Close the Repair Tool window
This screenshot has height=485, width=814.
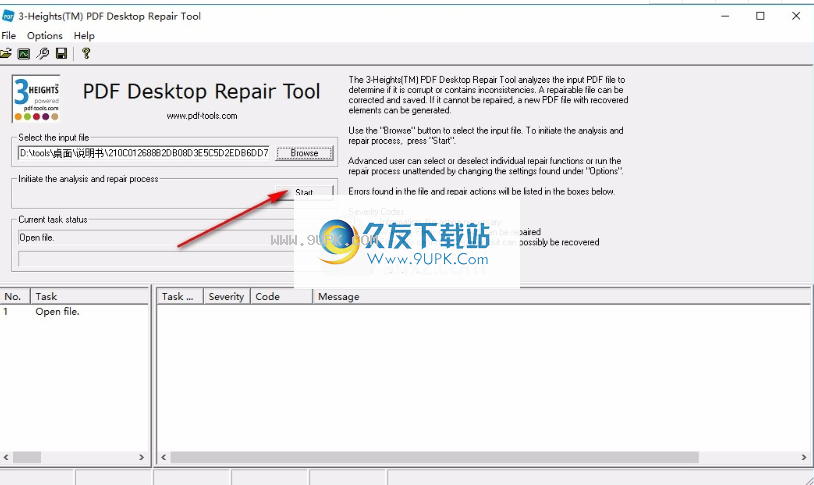pos(796,16)
